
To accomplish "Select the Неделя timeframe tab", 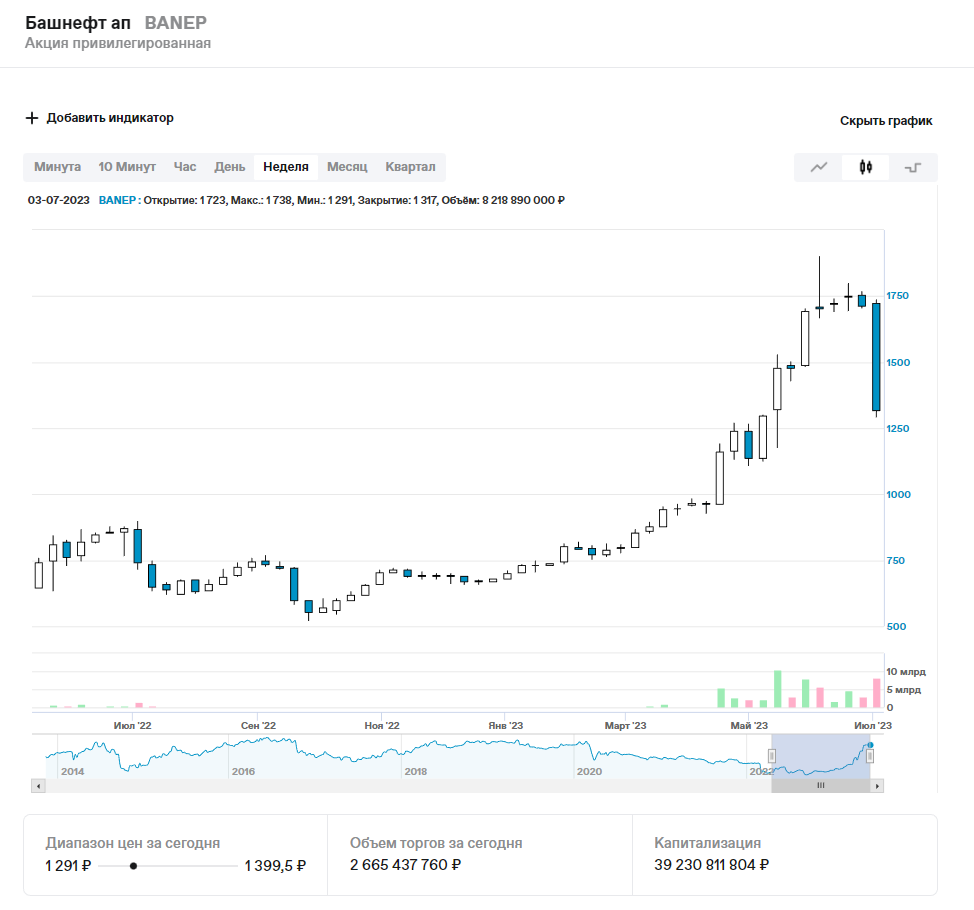I will pyautogui.click(x=286, y=167).
